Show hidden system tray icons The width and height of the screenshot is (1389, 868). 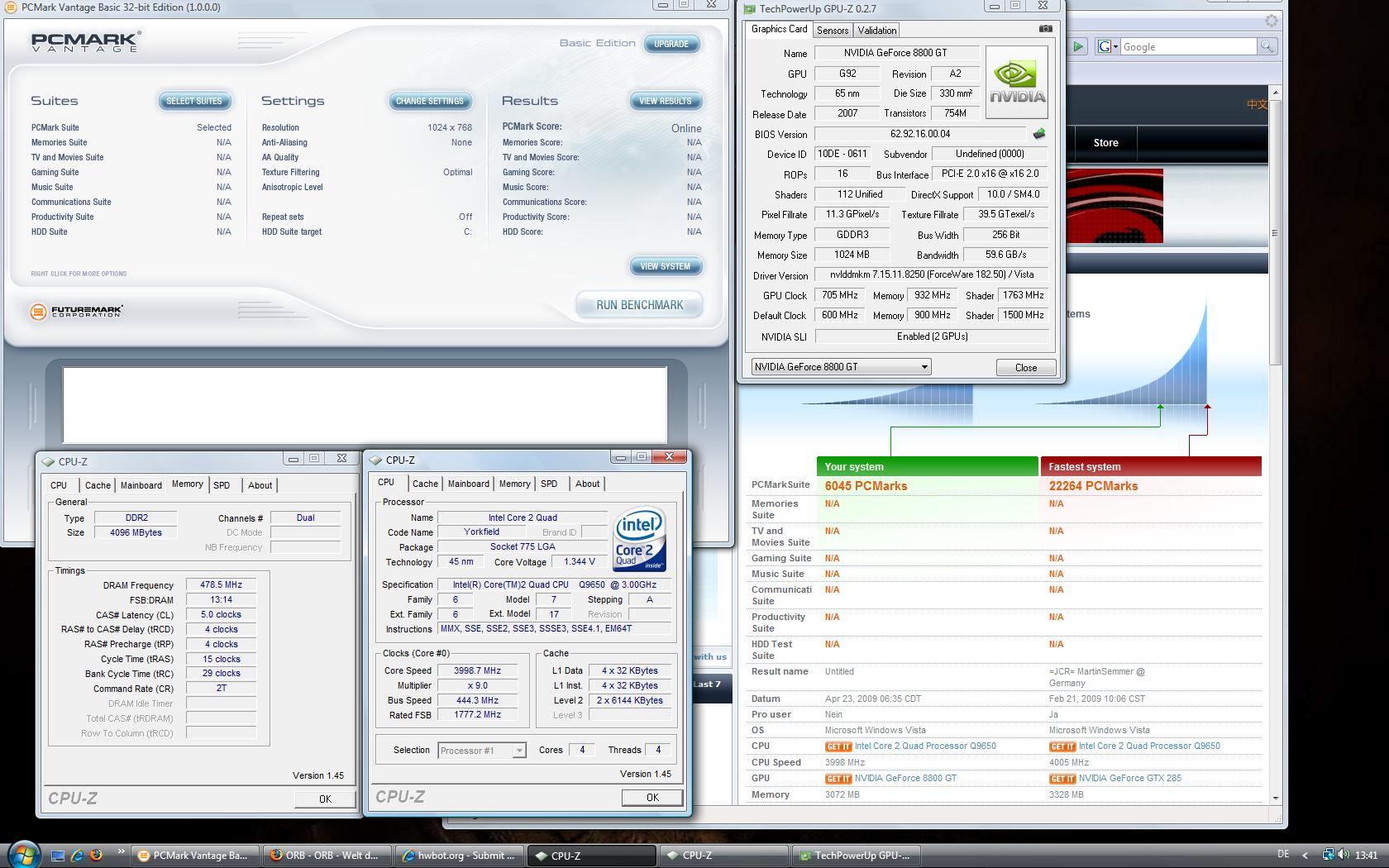(x=1305, y=856)
